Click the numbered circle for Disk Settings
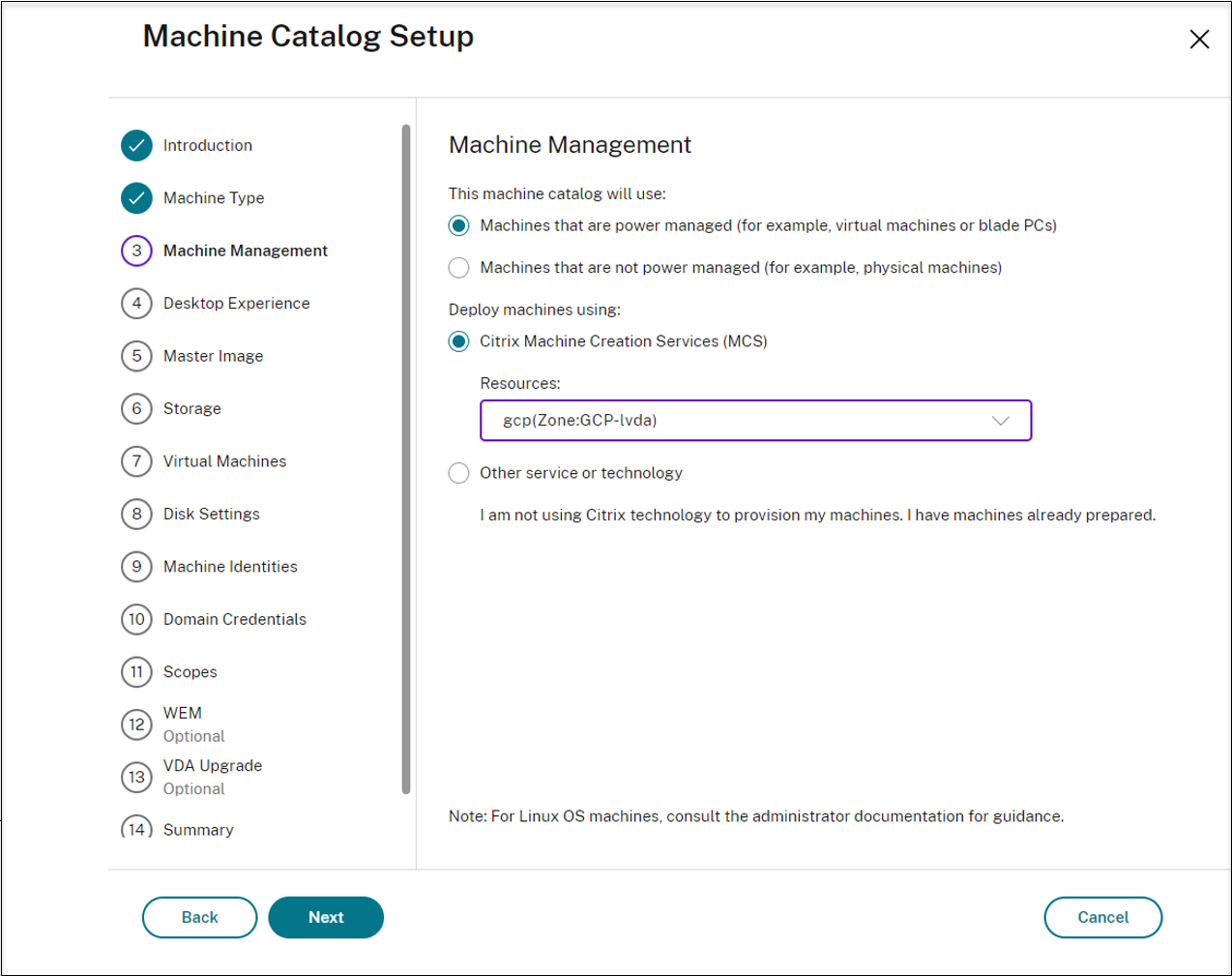 coord(136,514)
